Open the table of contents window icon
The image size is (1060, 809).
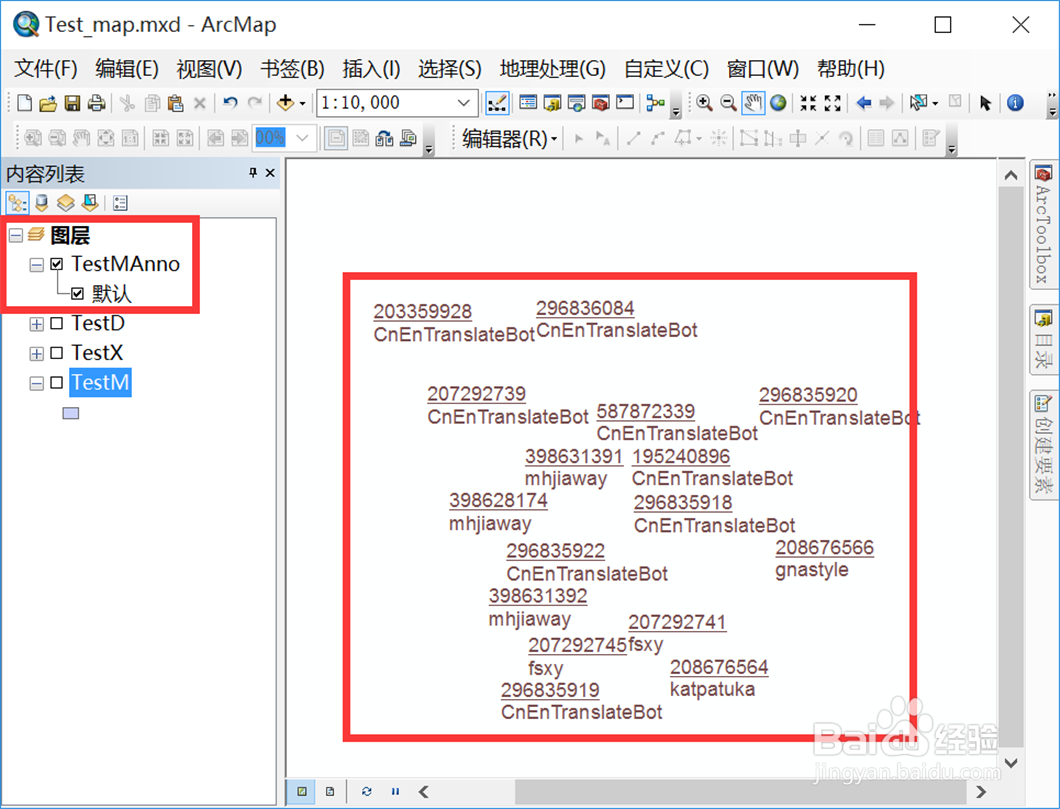point(528,103)
